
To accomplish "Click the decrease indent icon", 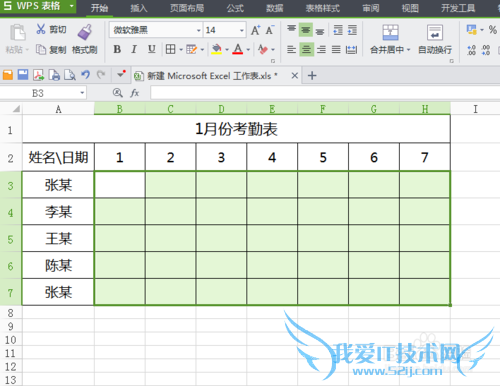I will 338,30.
